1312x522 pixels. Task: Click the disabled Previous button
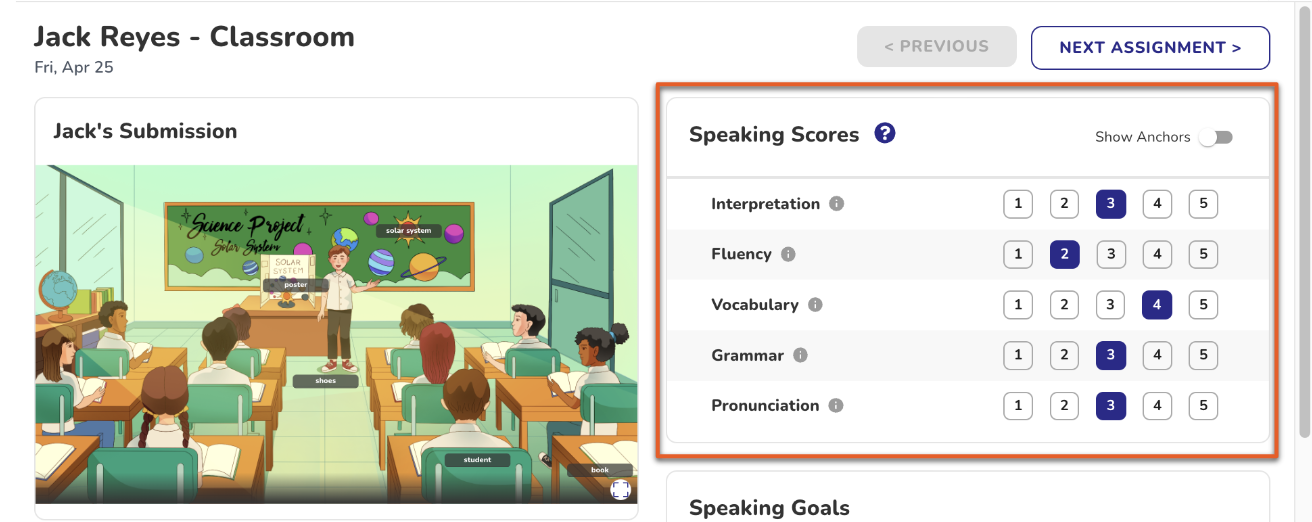pos(936,46)
